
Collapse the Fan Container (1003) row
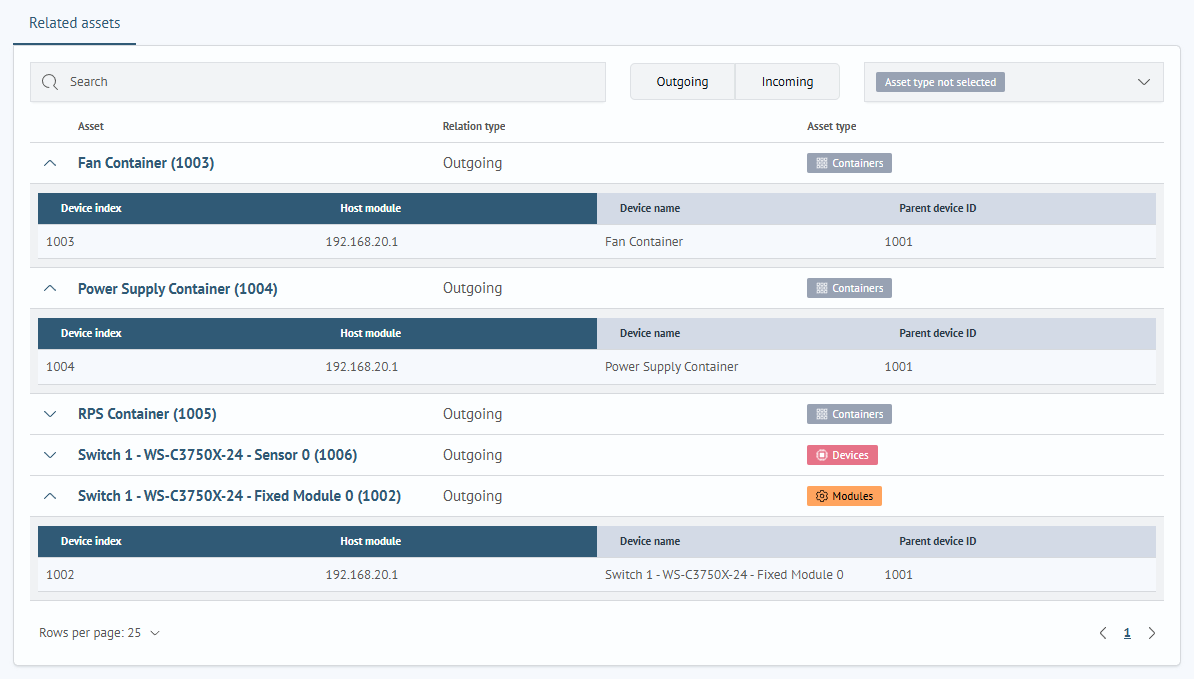pos(50,163)
